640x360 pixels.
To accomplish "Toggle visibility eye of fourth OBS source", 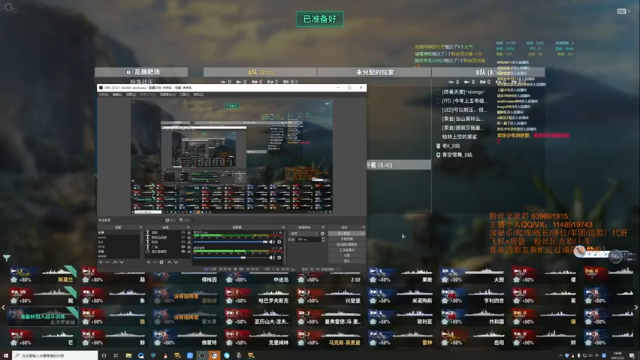I will pos(183,247).
